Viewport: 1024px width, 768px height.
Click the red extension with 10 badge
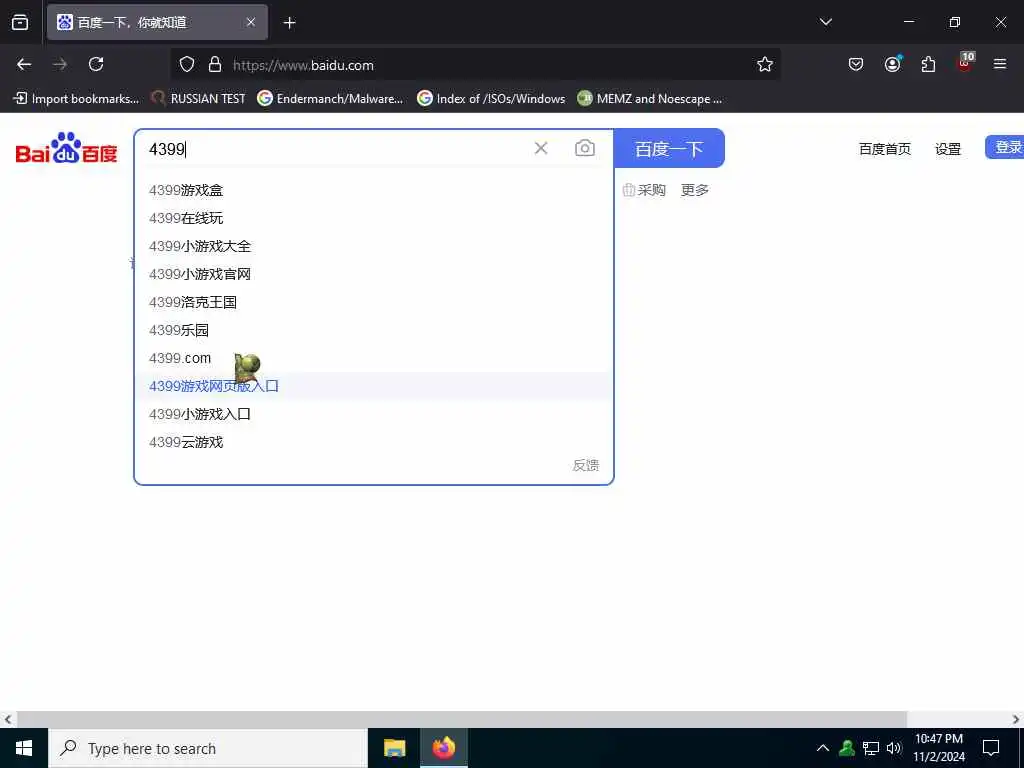click(965, 62)
